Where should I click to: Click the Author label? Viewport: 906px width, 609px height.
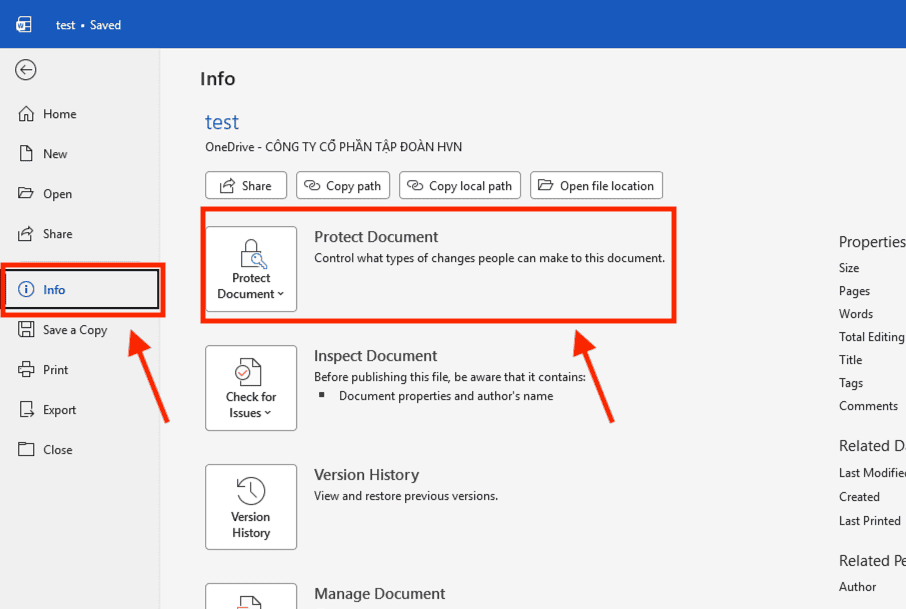tap(857, 586)
